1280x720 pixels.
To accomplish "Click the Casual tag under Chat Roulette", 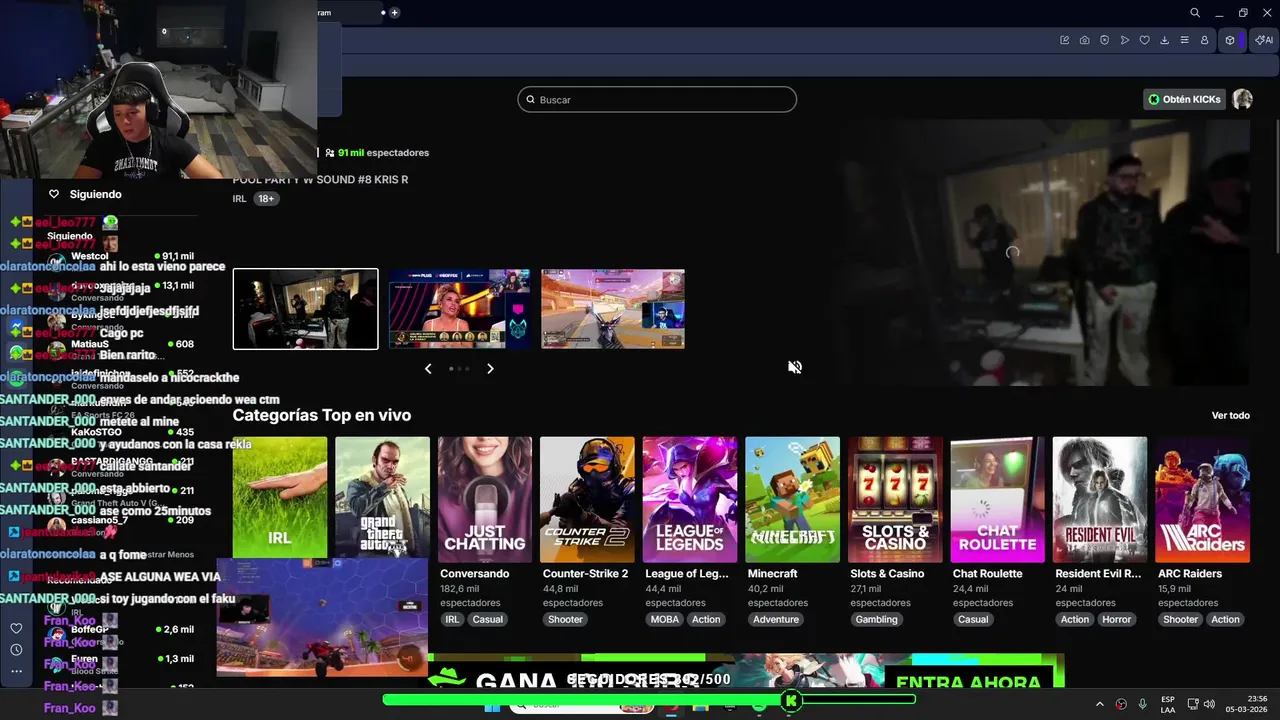I will (x=973, y=619).
